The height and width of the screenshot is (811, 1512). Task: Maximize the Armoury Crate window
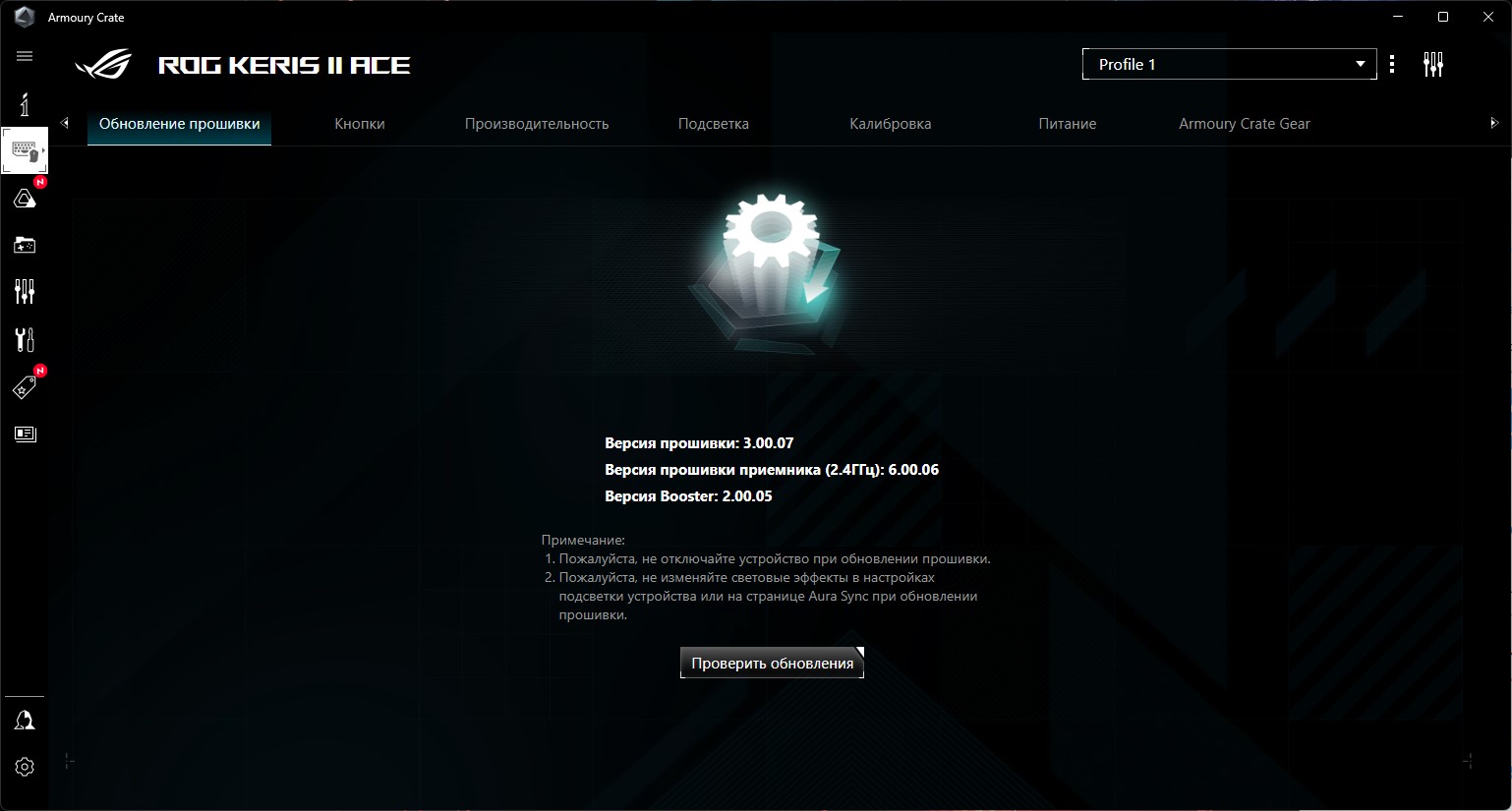pos(1443,17)
